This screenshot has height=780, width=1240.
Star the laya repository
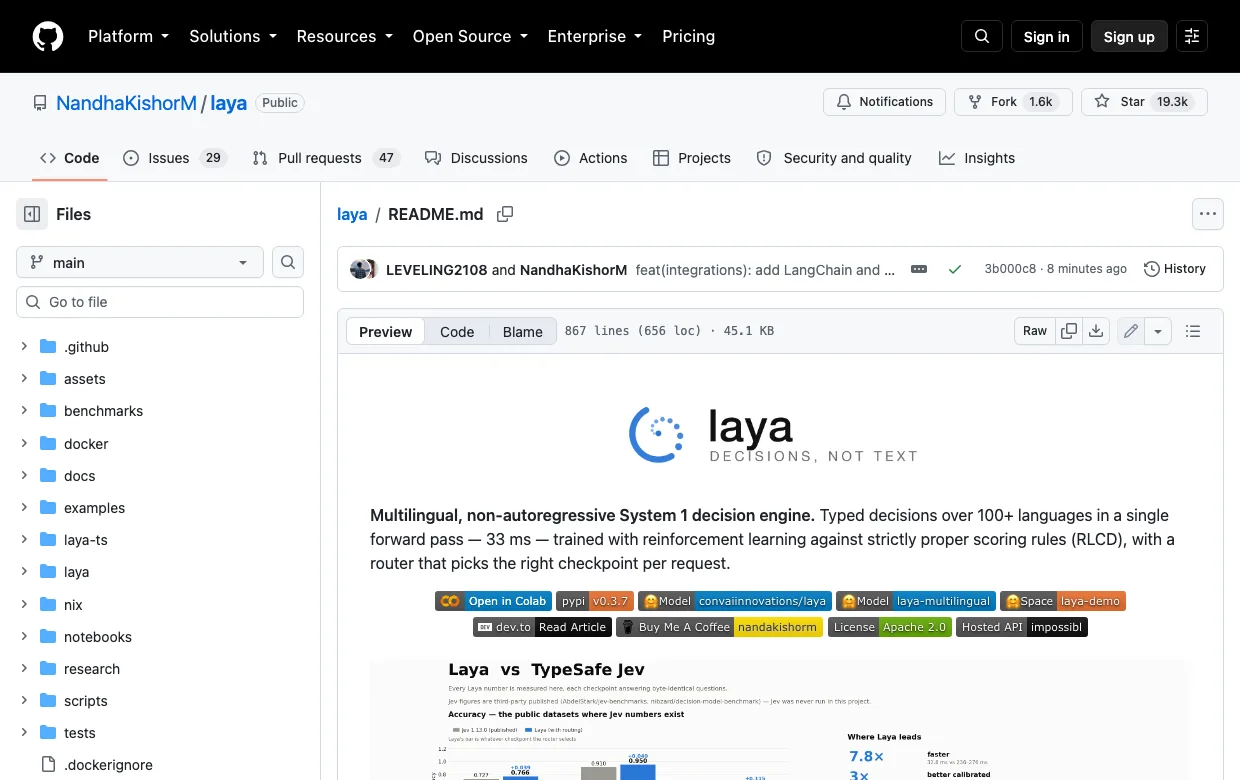pos(1144,102)
